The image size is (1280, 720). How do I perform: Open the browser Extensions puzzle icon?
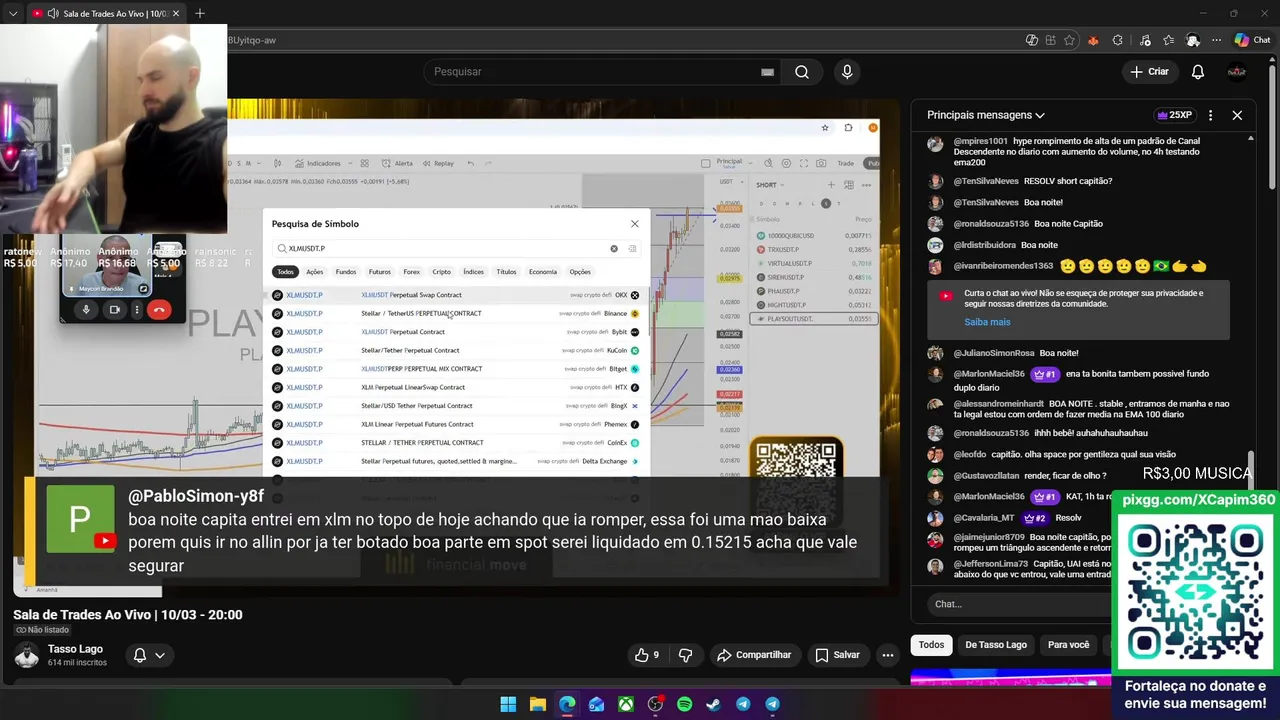pos(1117,40)
